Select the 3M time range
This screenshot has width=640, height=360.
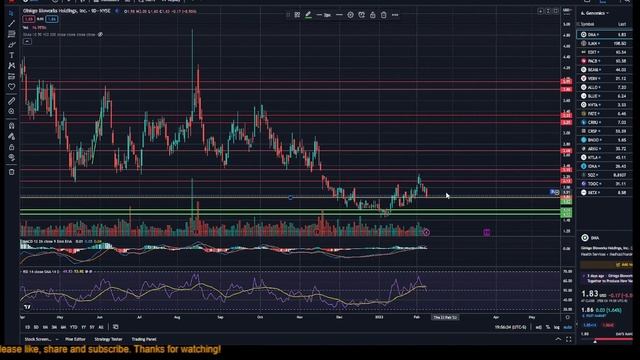[x=54, y=327]
